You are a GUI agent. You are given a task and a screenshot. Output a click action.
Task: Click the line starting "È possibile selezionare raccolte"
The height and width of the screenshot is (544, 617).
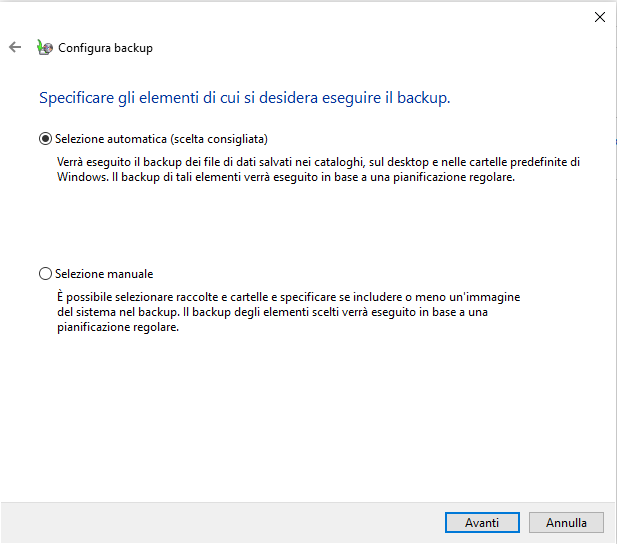(x=288, y=298)
